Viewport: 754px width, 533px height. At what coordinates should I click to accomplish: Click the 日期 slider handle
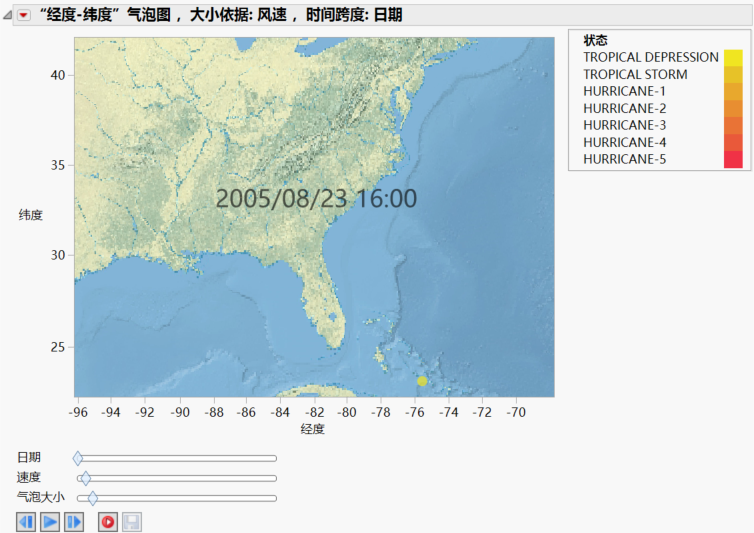pyautogui.click(x=78, y=458)
